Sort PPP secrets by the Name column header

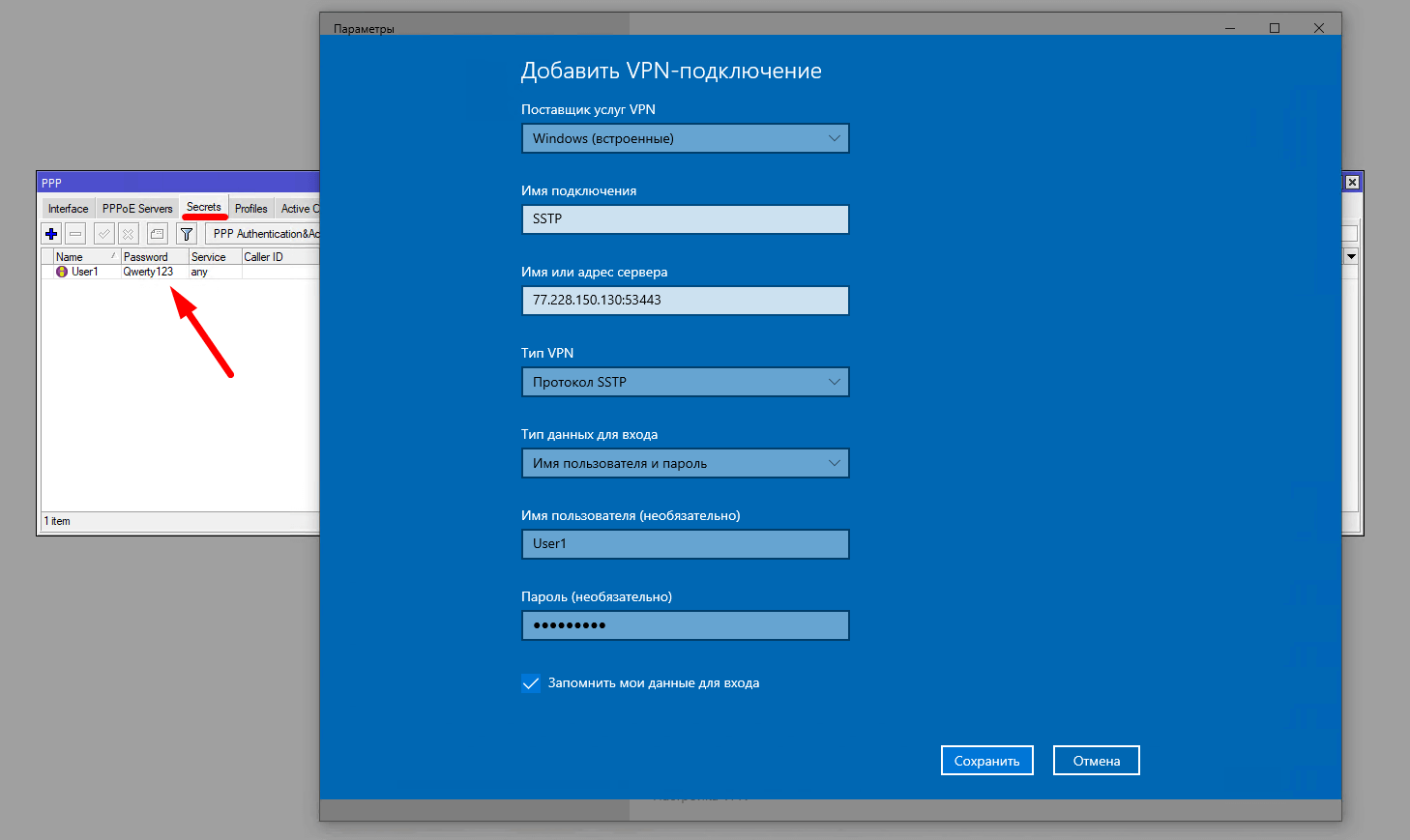[87, 257]
